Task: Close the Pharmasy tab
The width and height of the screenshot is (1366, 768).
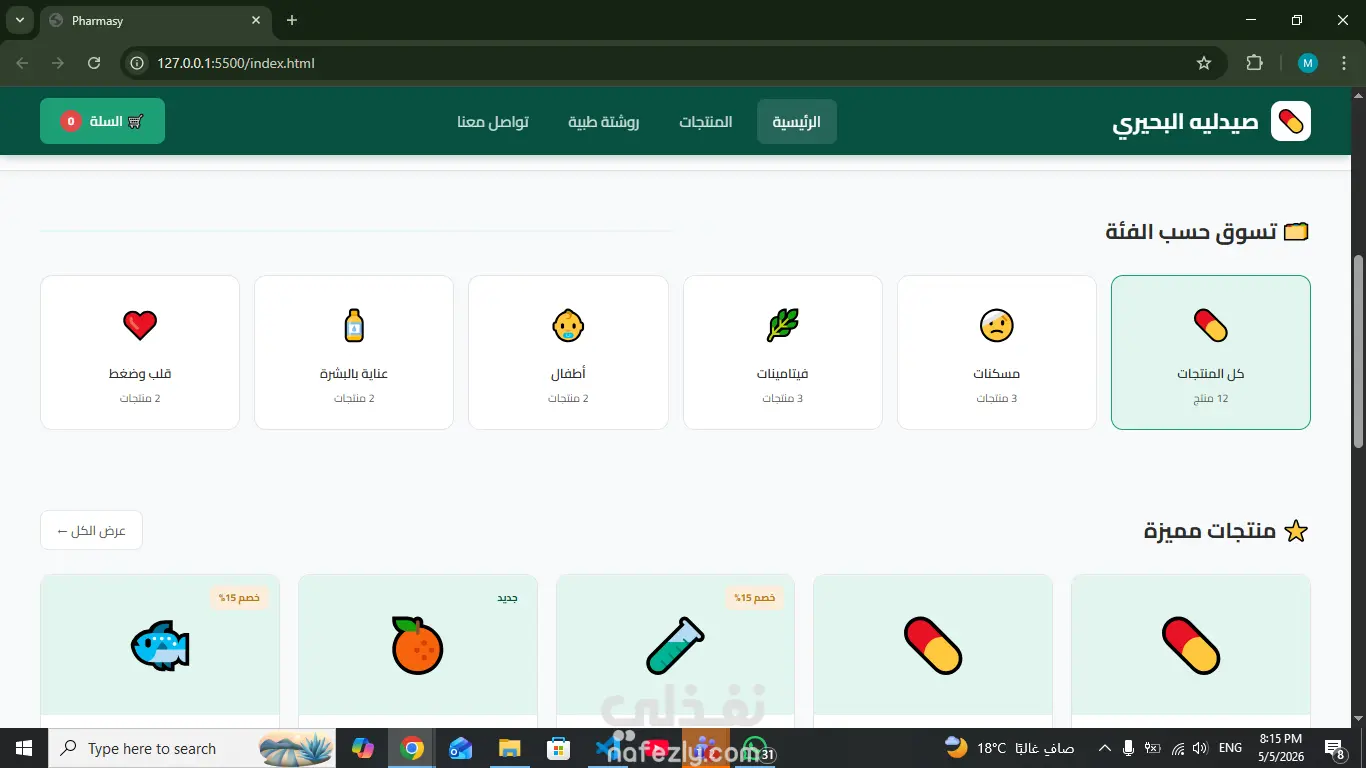Action: coord(257,20)
